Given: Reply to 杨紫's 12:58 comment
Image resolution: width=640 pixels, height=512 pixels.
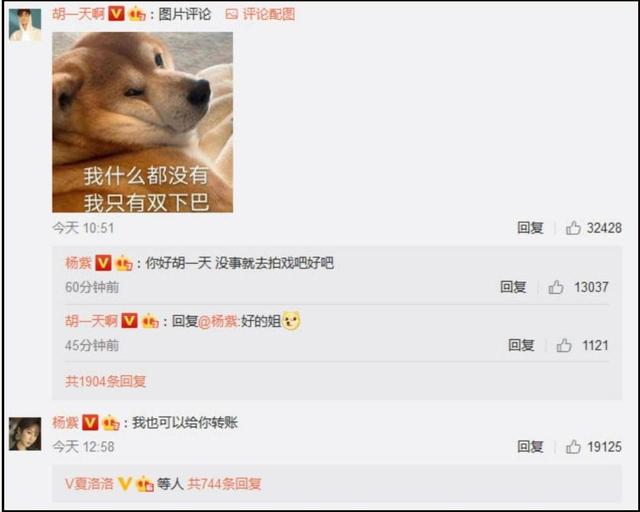Looking at the screenshot, I should 530,447.
